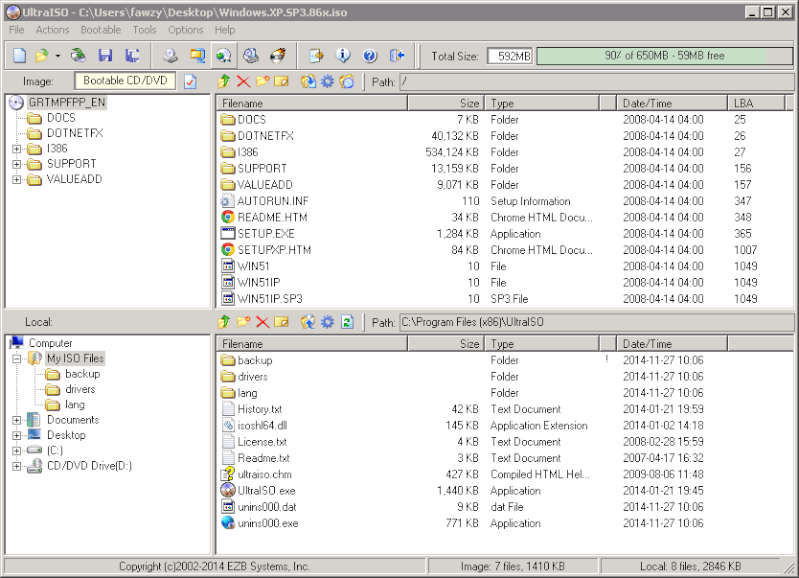
Task: Select SETUP.EXE in the image file list
Action: (x=266, y=234)
